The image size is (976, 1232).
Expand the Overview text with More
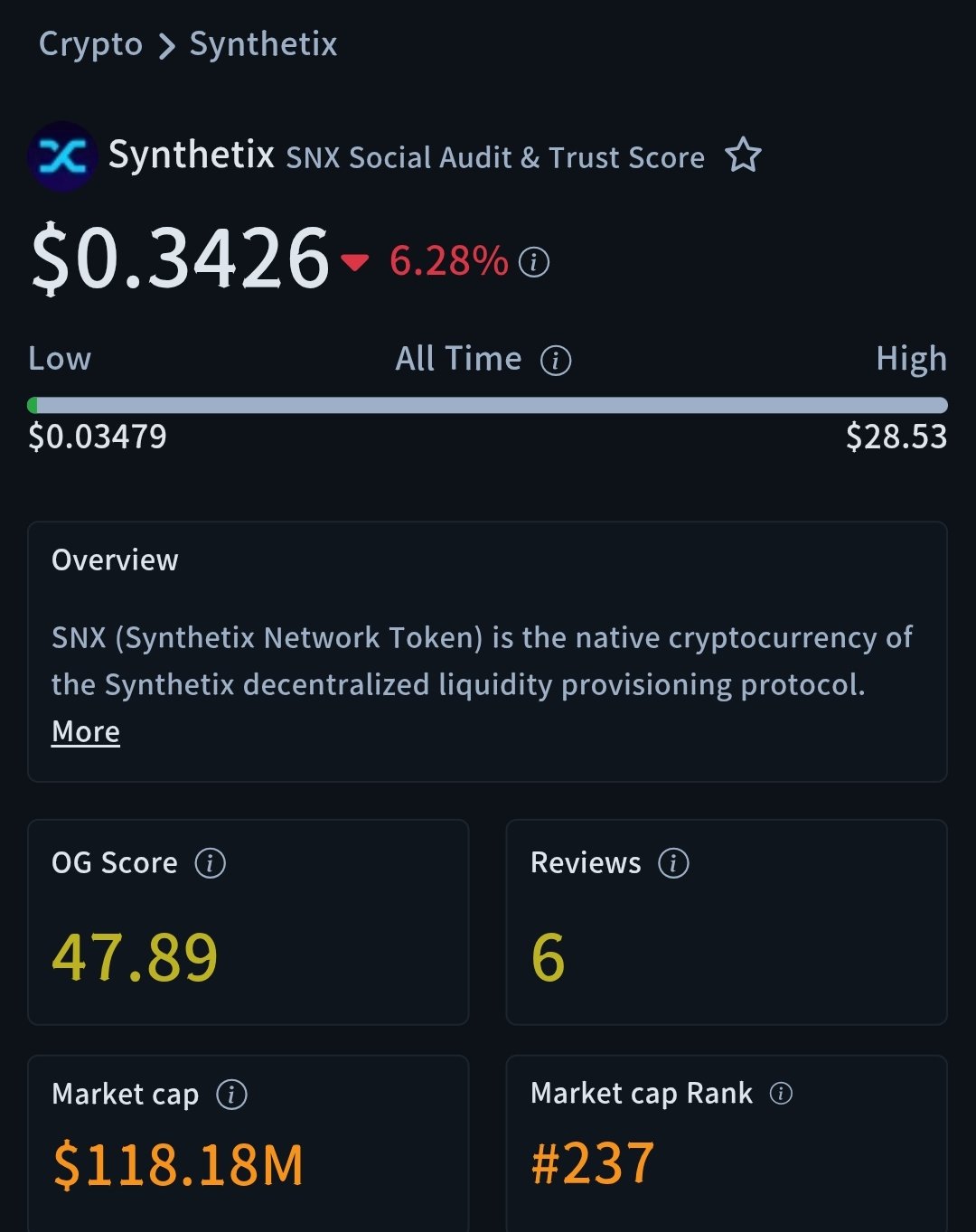tap(86, 731)
